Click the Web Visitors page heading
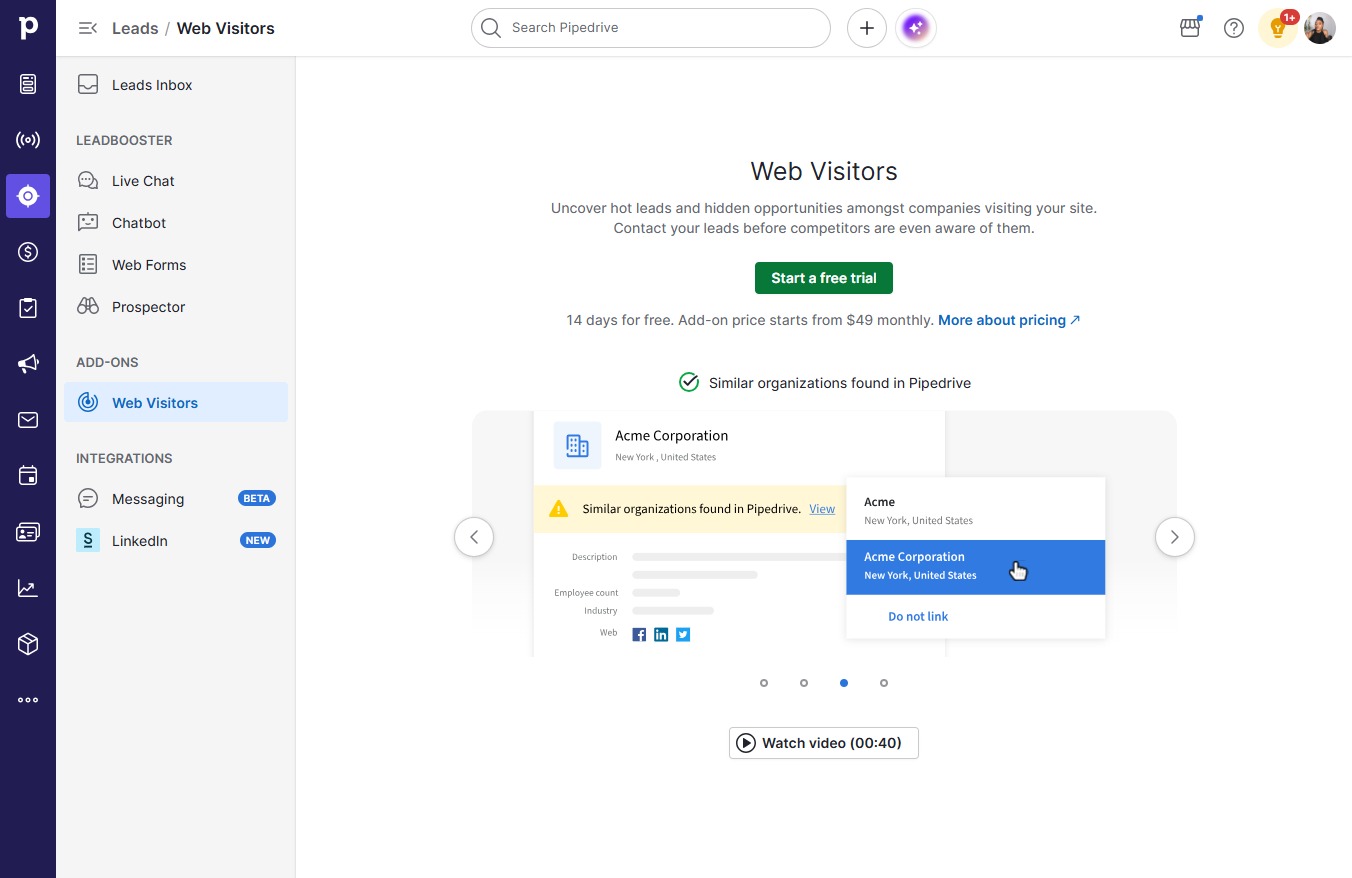The width and height of the screenshot is (1352, 878). 824,171
